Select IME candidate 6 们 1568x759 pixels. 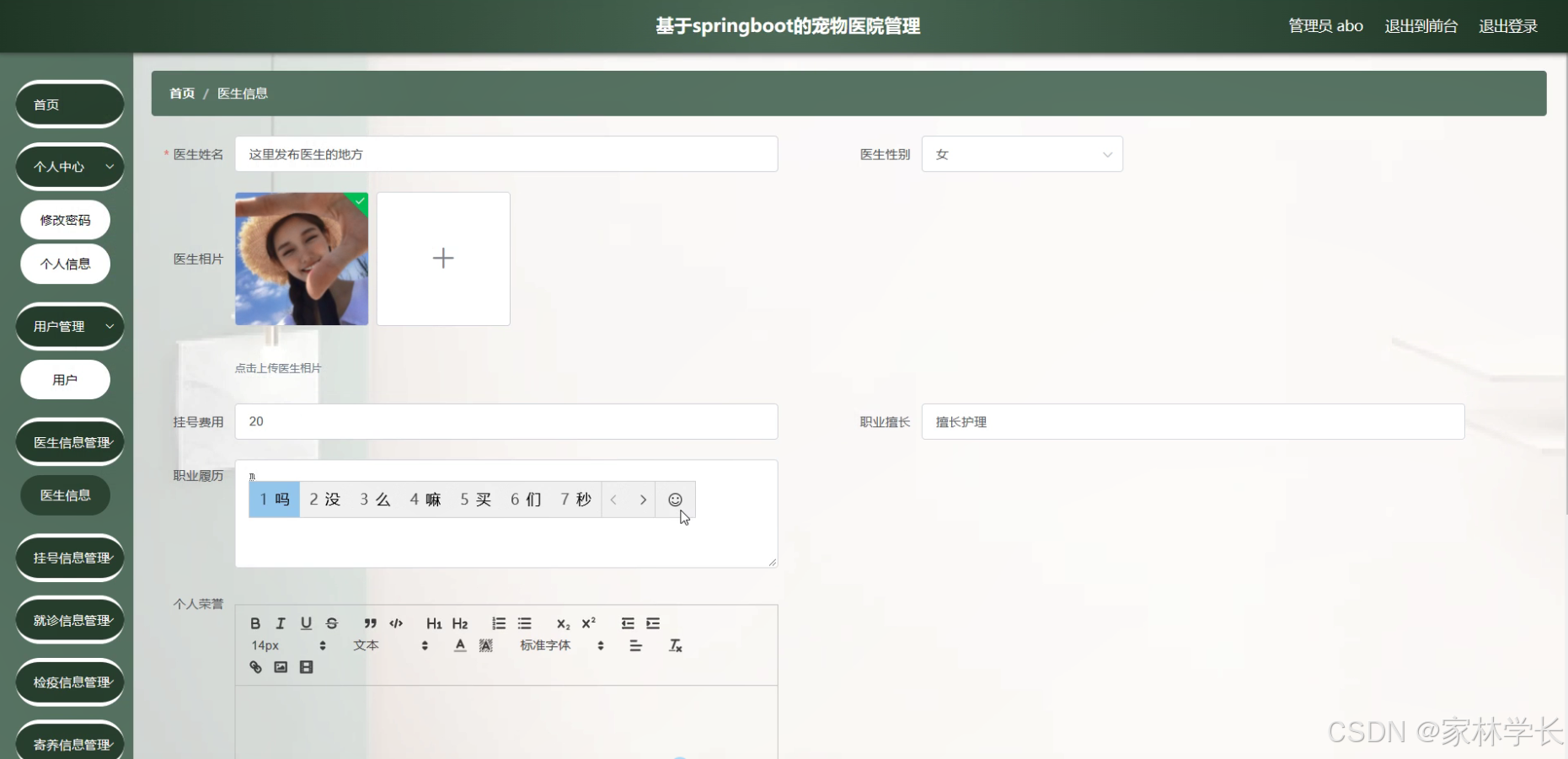pyautogui.click(x=526, y=500)
